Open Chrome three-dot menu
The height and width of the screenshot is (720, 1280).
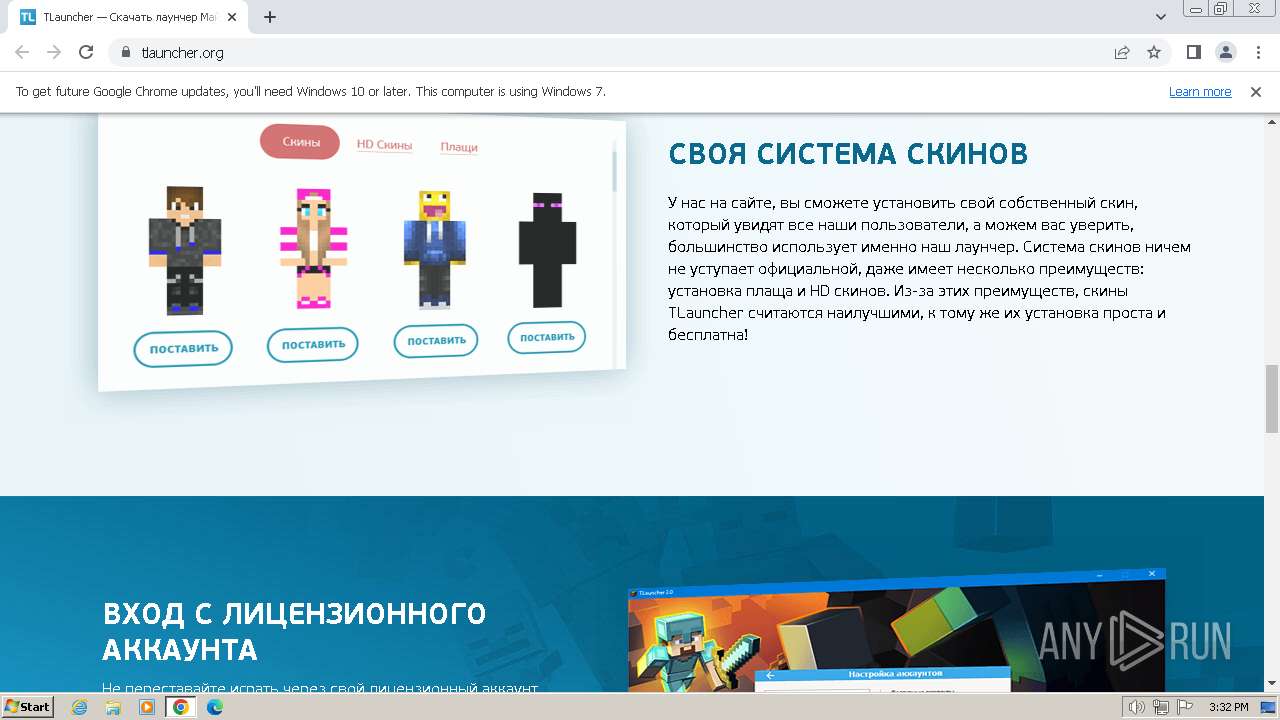(x=1256, y=52)
